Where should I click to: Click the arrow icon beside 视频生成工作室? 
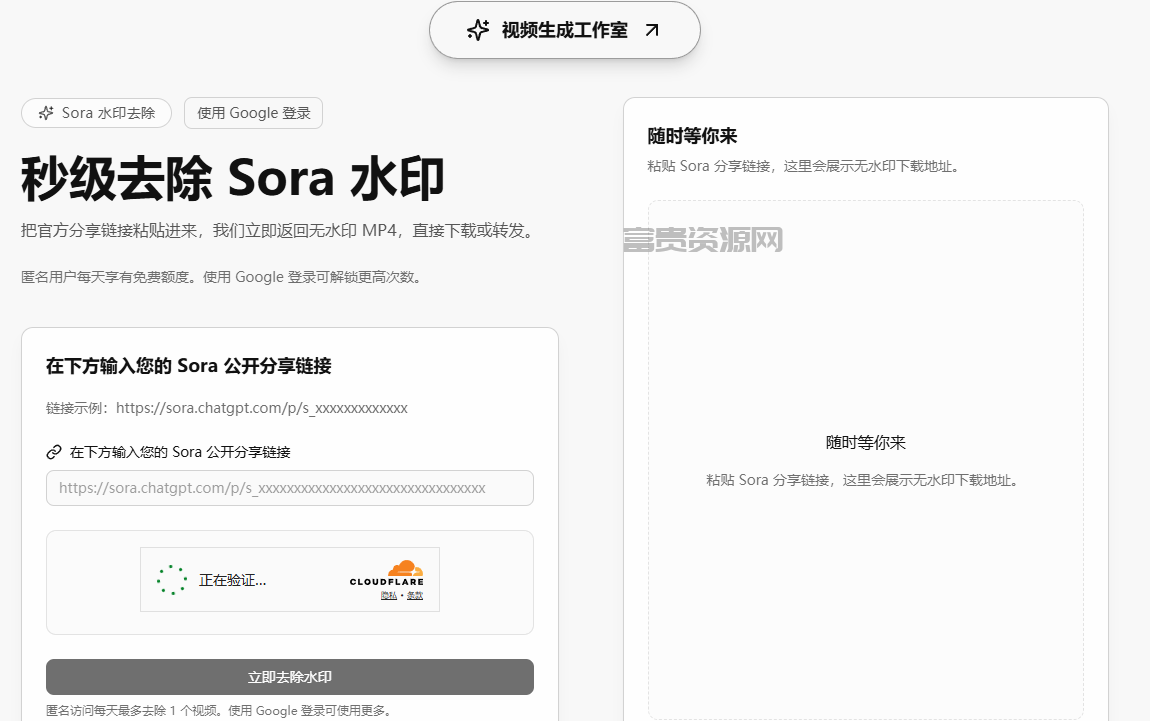652,30
